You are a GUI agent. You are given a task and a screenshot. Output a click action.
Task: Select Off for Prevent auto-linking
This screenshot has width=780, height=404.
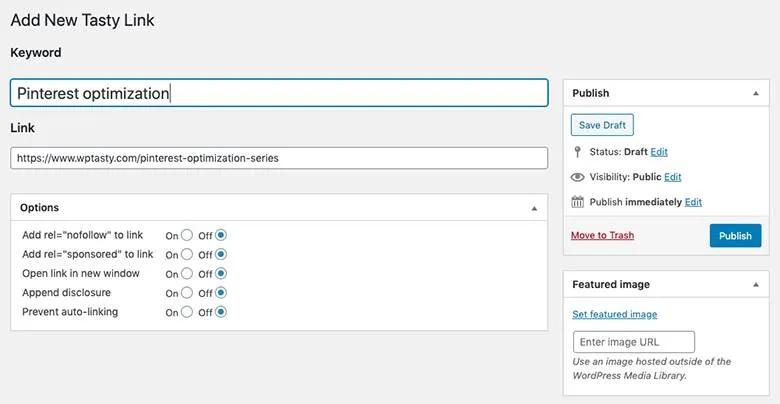pyautogui.click(x=221, y=312)
